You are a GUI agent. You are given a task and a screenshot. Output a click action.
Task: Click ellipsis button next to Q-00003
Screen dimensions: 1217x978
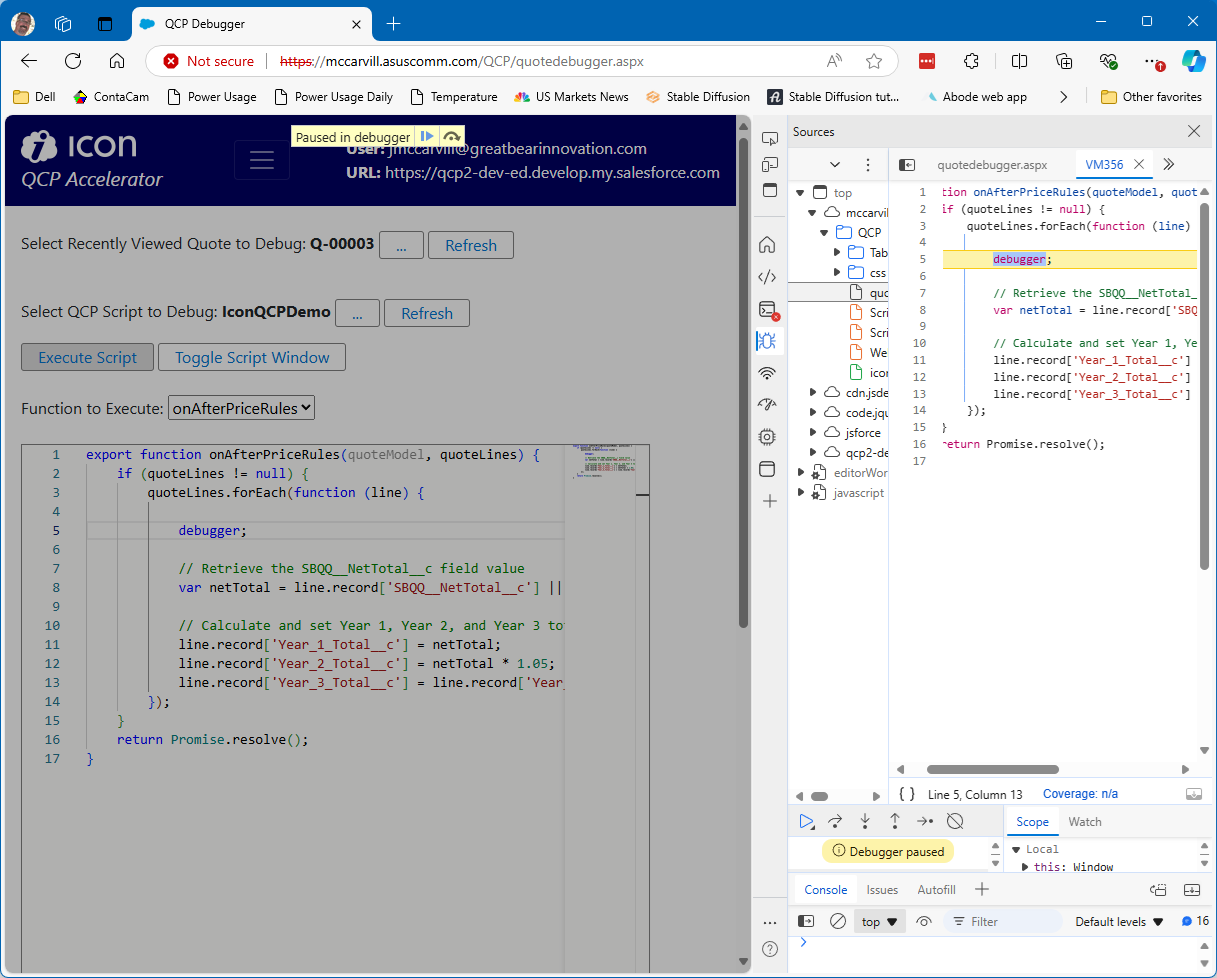401,245
